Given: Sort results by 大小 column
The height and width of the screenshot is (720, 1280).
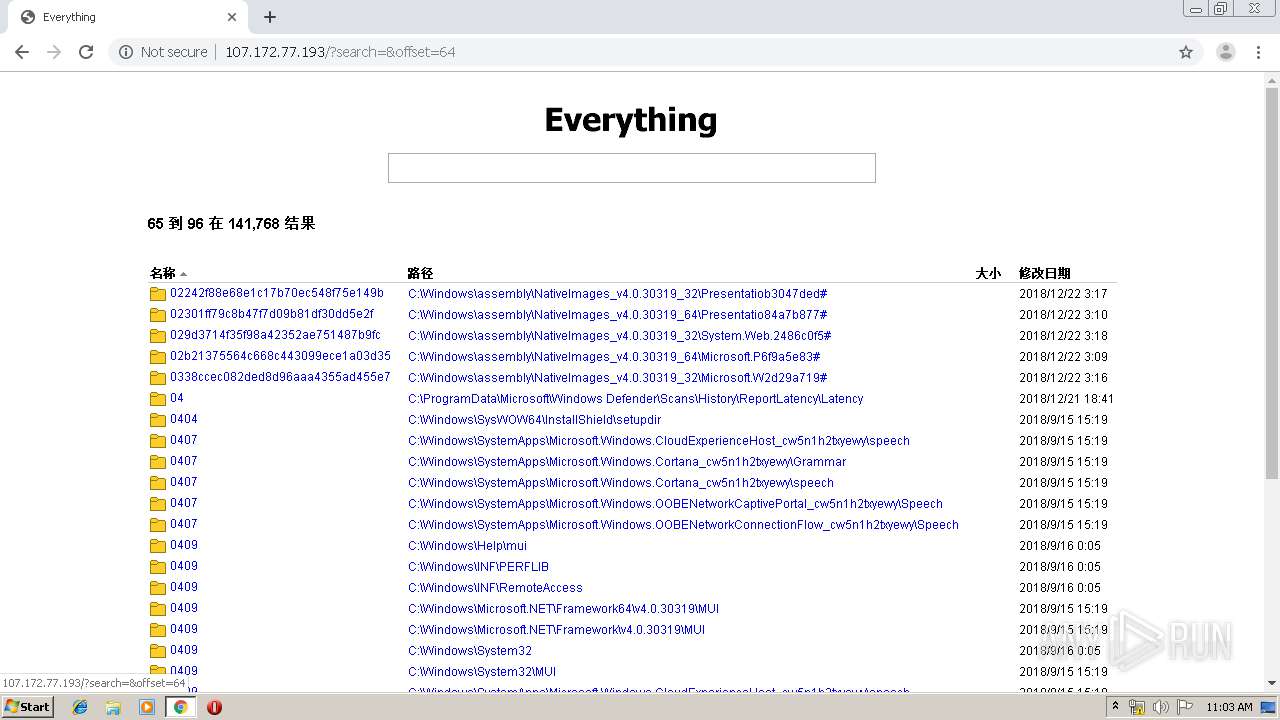Looking at the screenshot, I should coord(988,273).
